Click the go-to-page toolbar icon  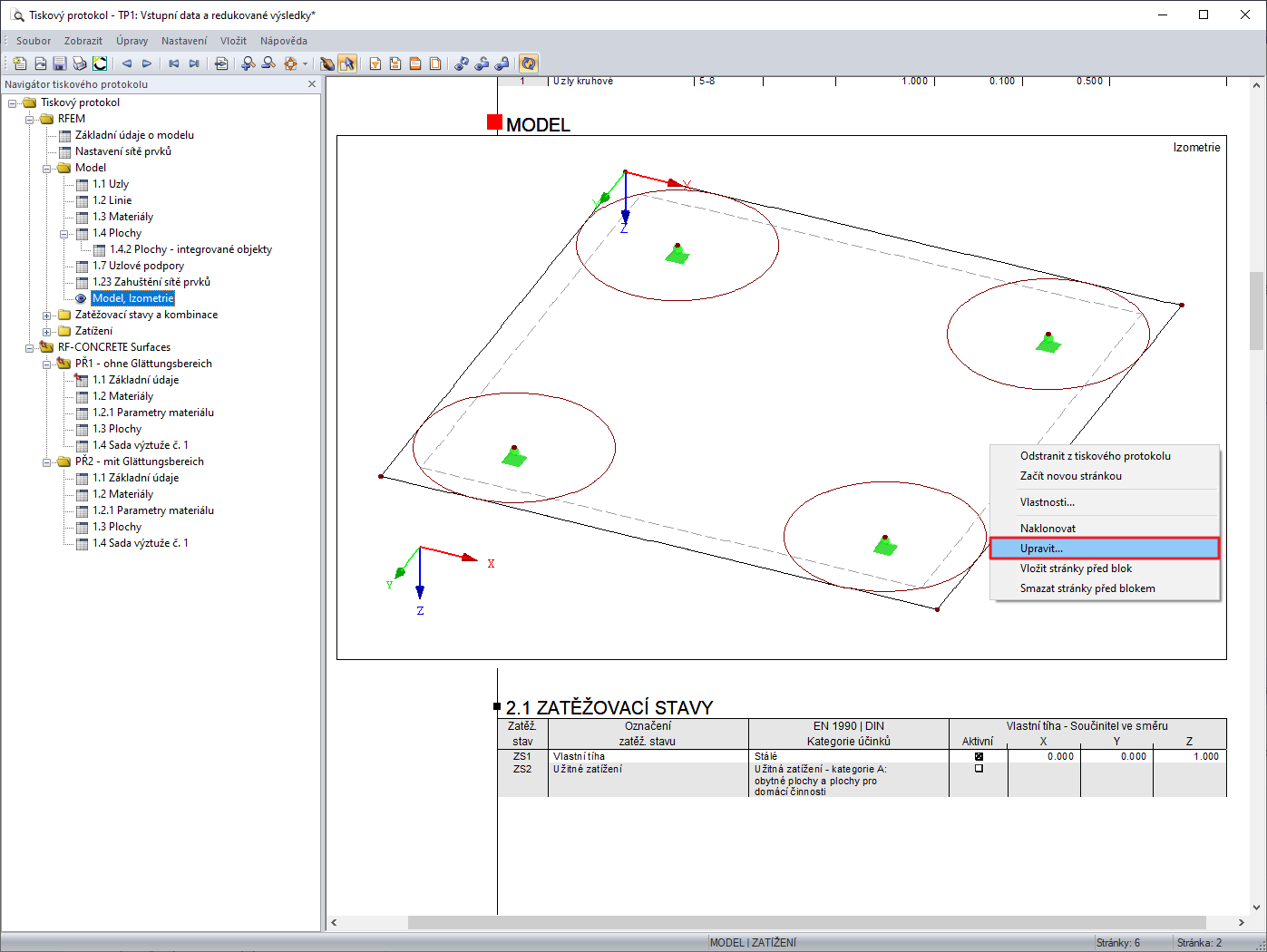[221, 63]
